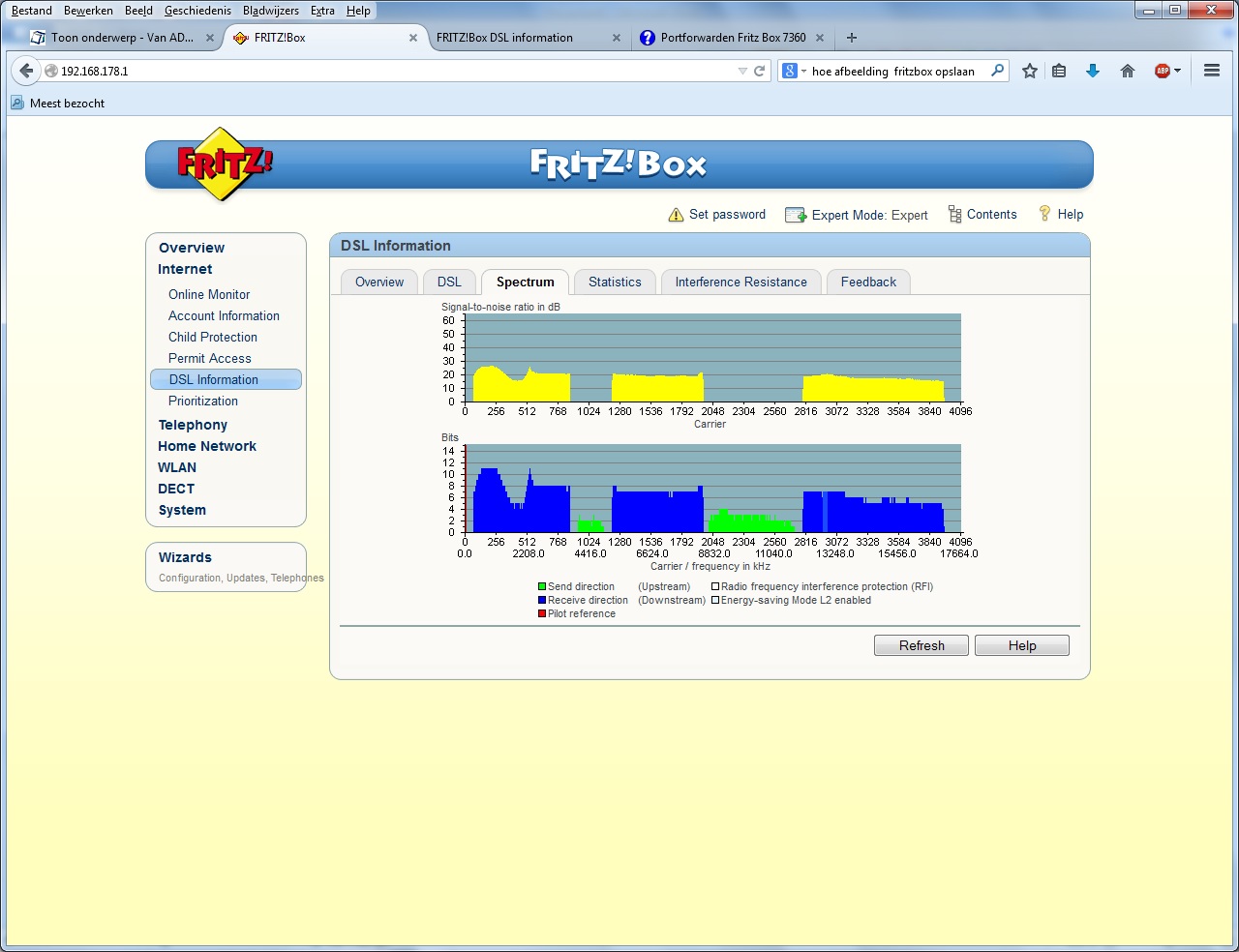Open the Contents tree icon

(x=954, y=215)
